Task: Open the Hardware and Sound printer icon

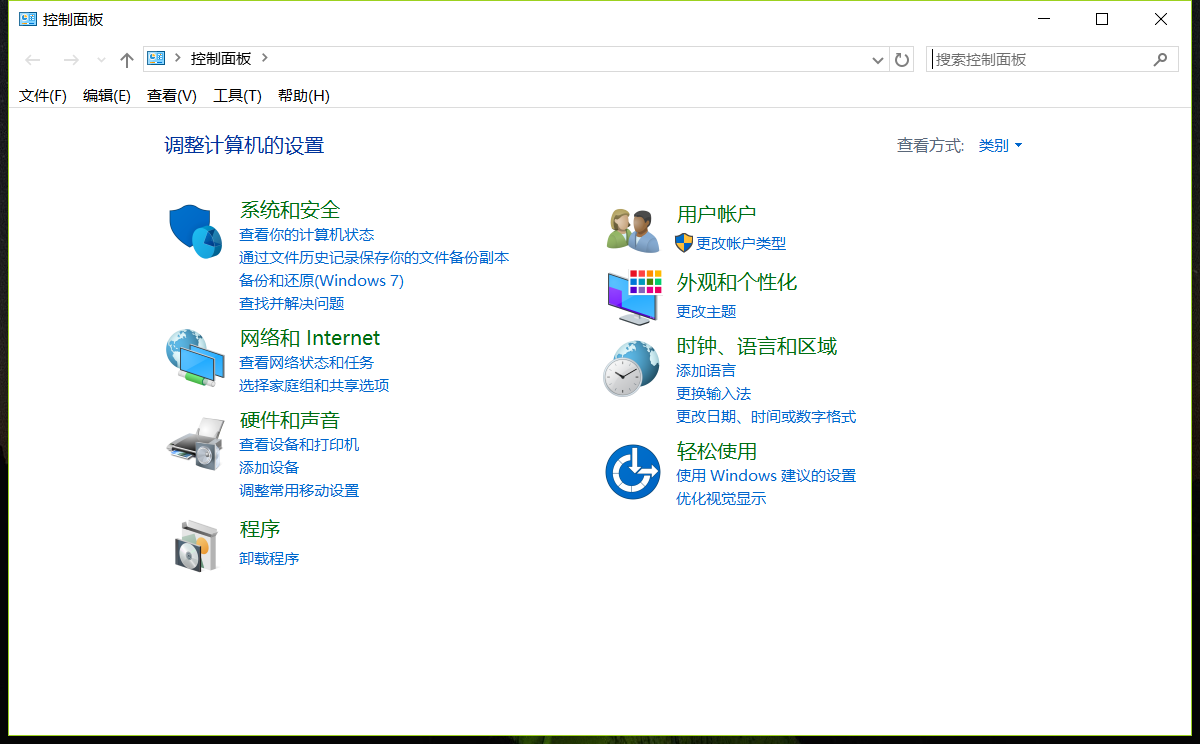Action: coord(195,443)
